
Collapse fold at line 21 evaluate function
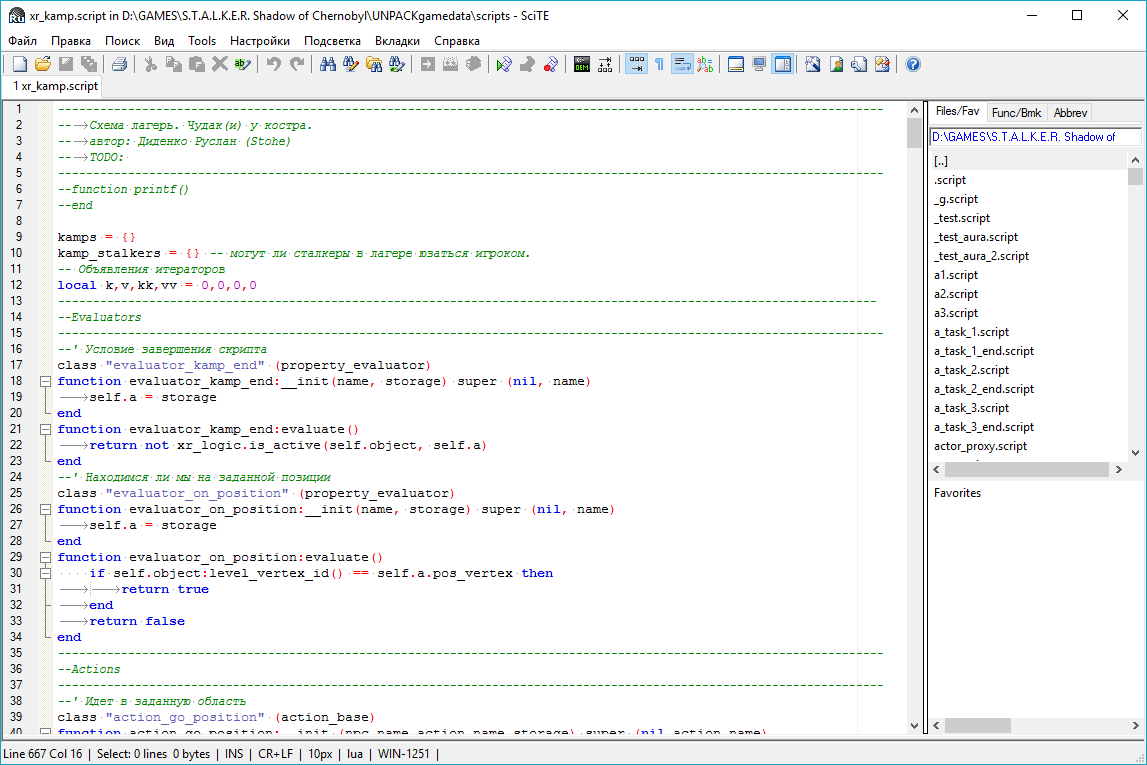45,429
